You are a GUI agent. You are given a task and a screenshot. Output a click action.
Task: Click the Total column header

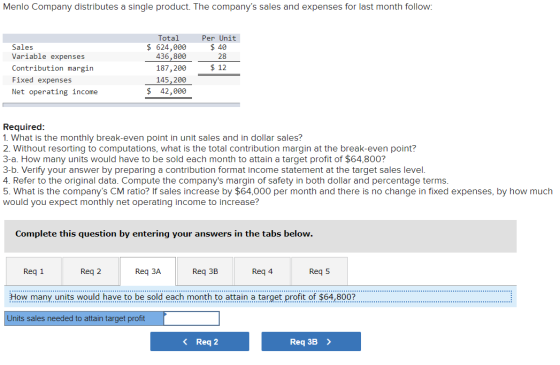(168, 38)
